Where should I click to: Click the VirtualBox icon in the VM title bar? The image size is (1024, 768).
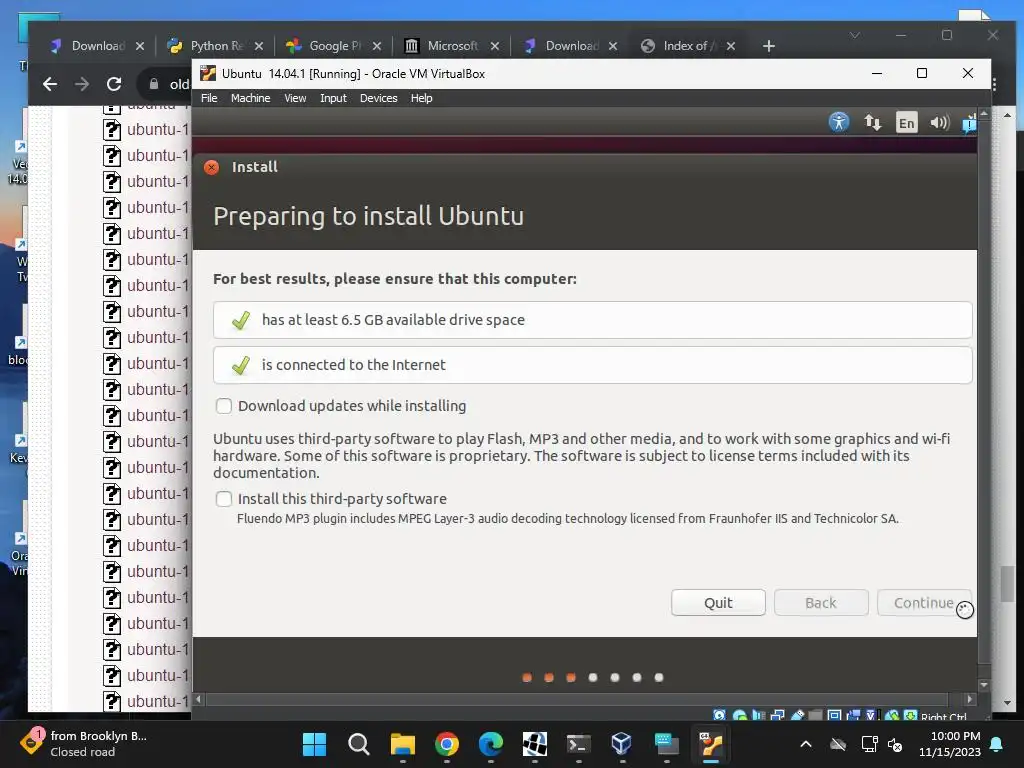tap(208, 73)
